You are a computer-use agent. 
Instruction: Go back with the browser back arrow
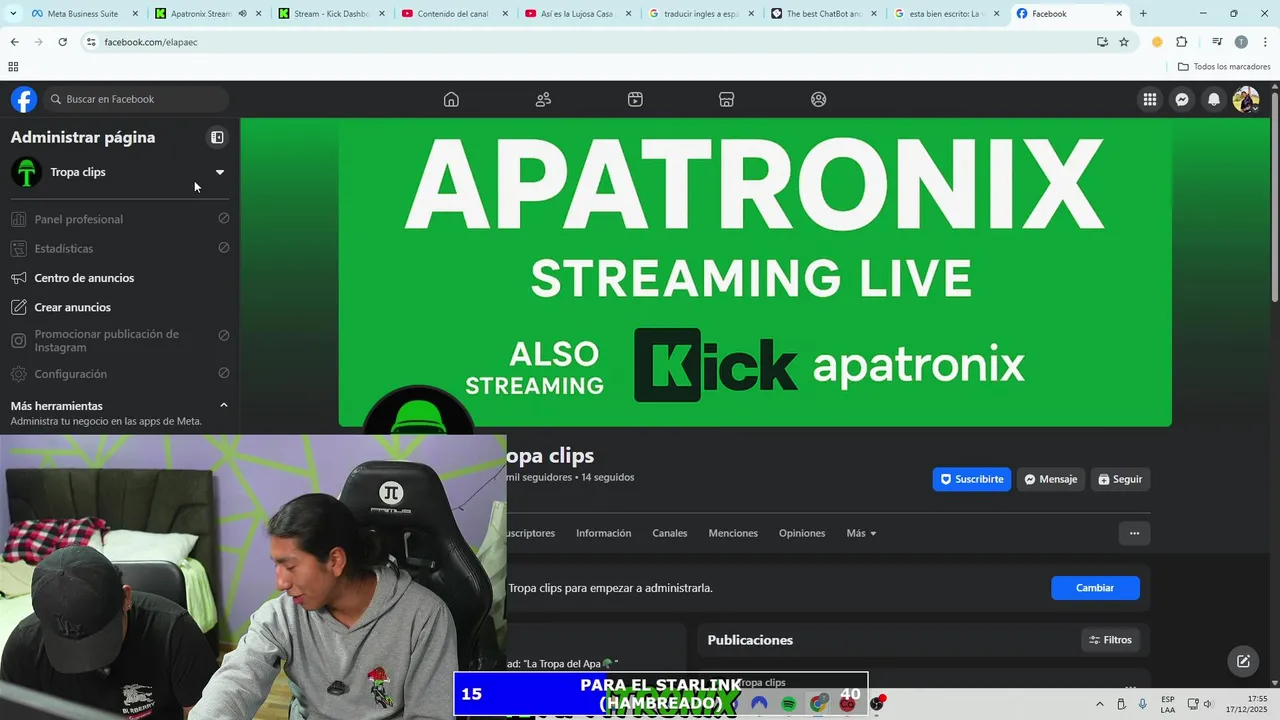coord(14,42)
